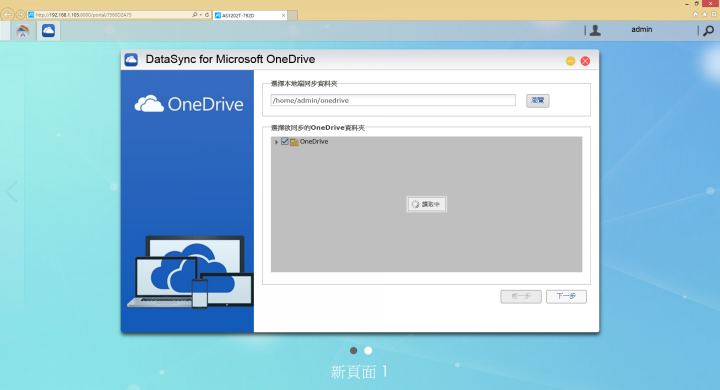The width and height of the screenshot is (720, 390).
Task: Click the address bar search magnifier dropdown
Action: 197,15
